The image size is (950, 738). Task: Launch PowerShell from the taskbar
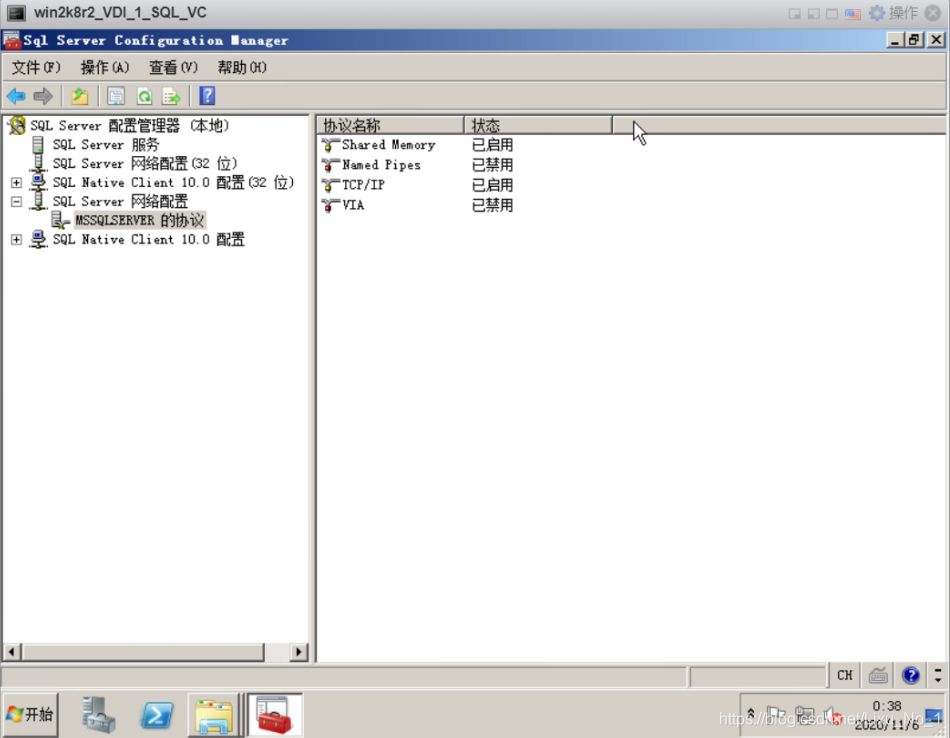click(x=156, y=715)
